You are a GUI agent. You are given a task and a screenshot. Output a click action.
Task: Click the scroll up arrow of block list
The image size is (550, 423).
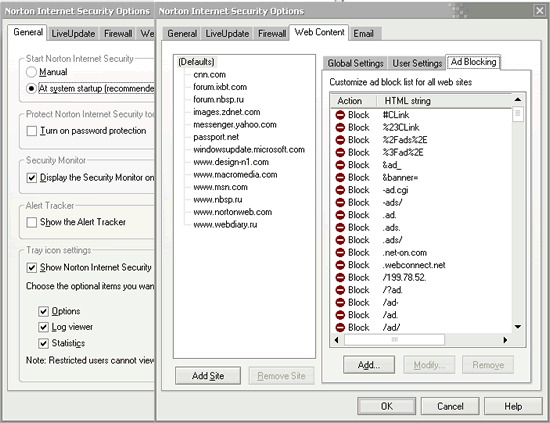[518, 100]
